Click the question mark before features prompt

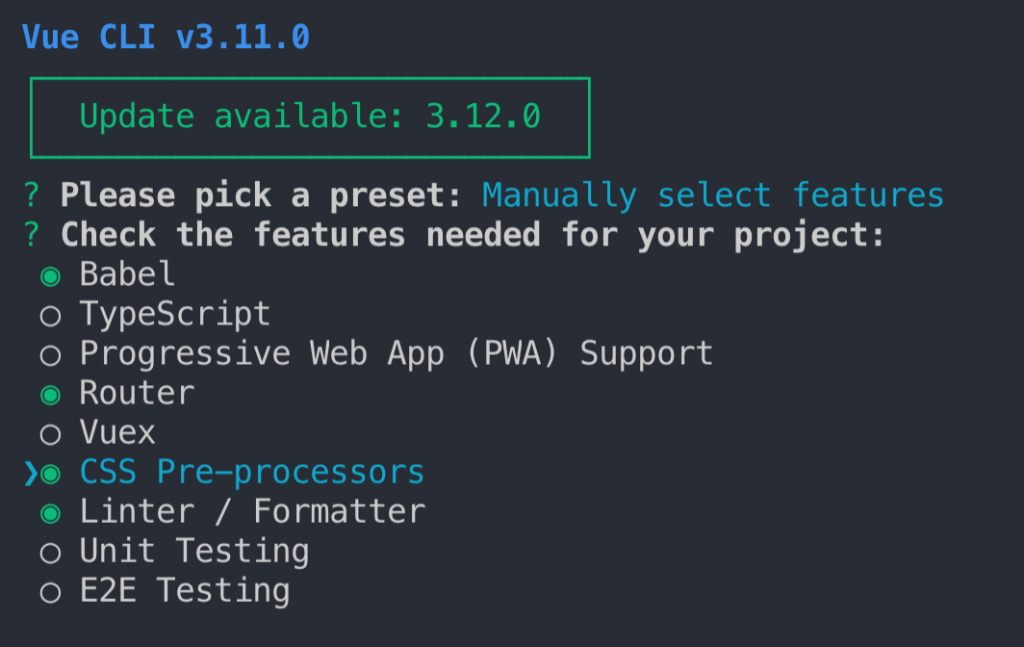(x=31, y=235)
